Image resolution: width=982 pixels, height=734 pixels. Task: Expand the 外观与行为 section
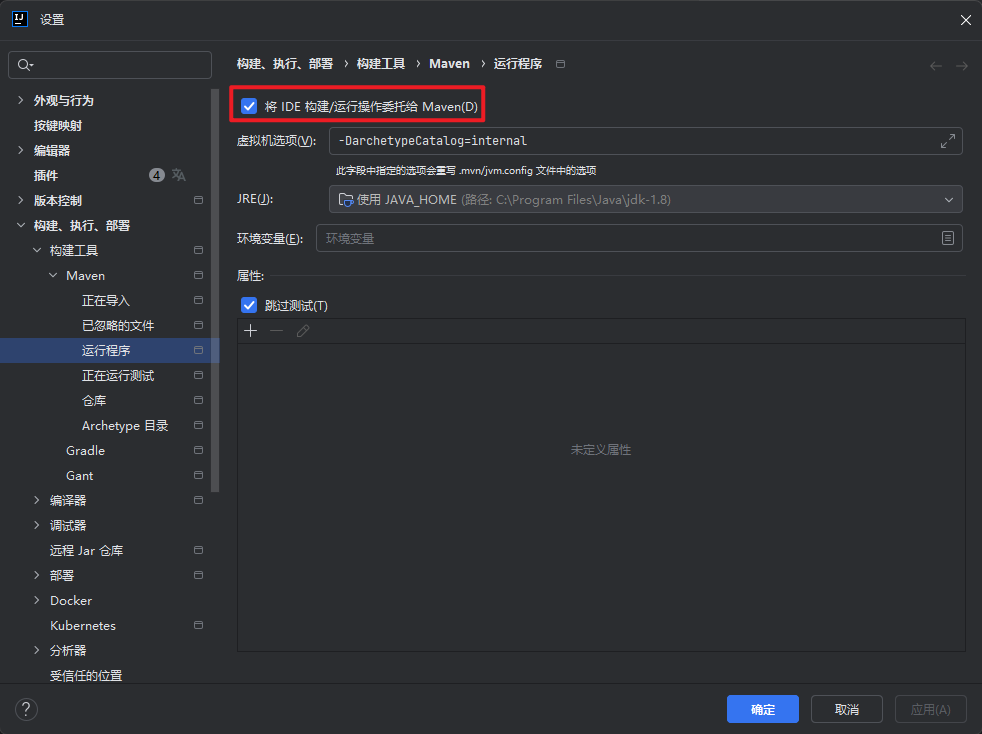[x=21, y=100]
